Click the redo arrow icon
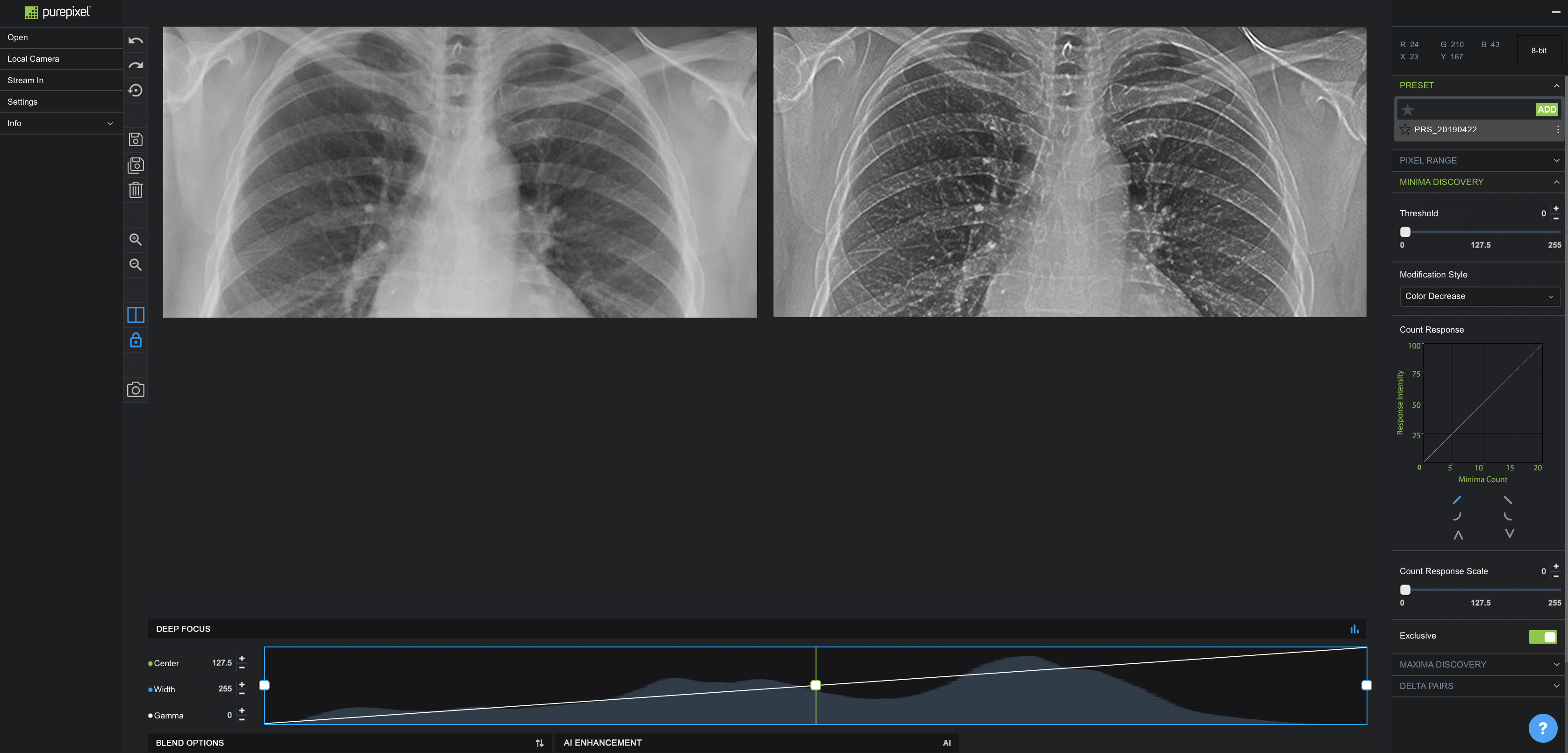1568x753 pixels. 136,66
